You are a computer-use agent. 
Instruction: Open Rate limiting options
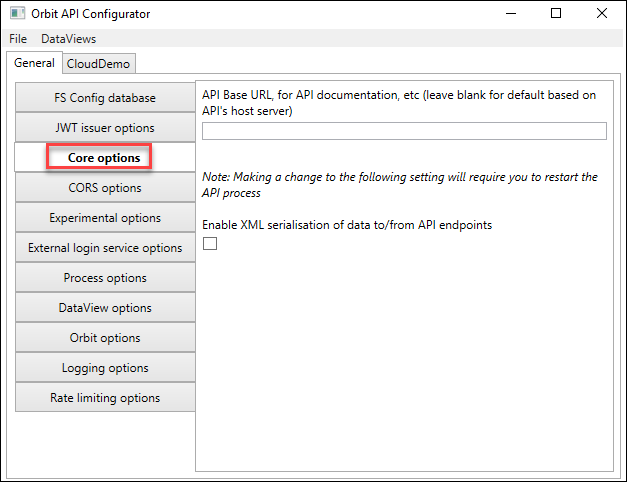coord(105,398)
